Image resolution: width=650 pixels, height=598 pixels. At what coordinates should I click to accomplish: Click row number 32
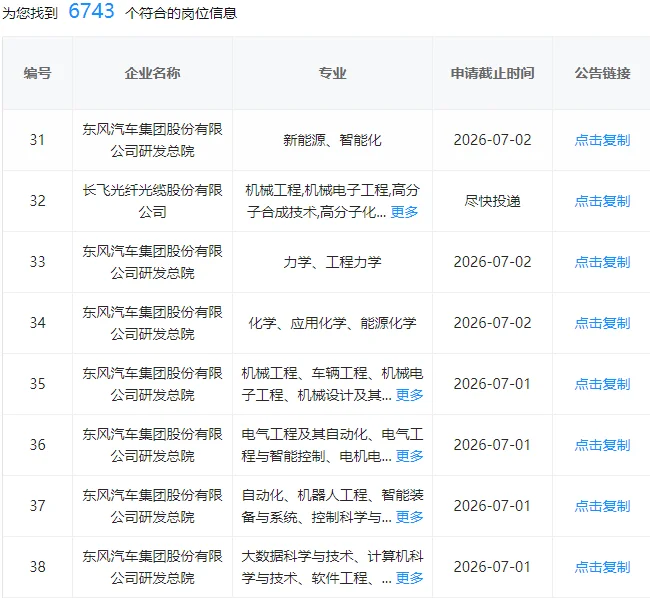[x=37, y=201]
